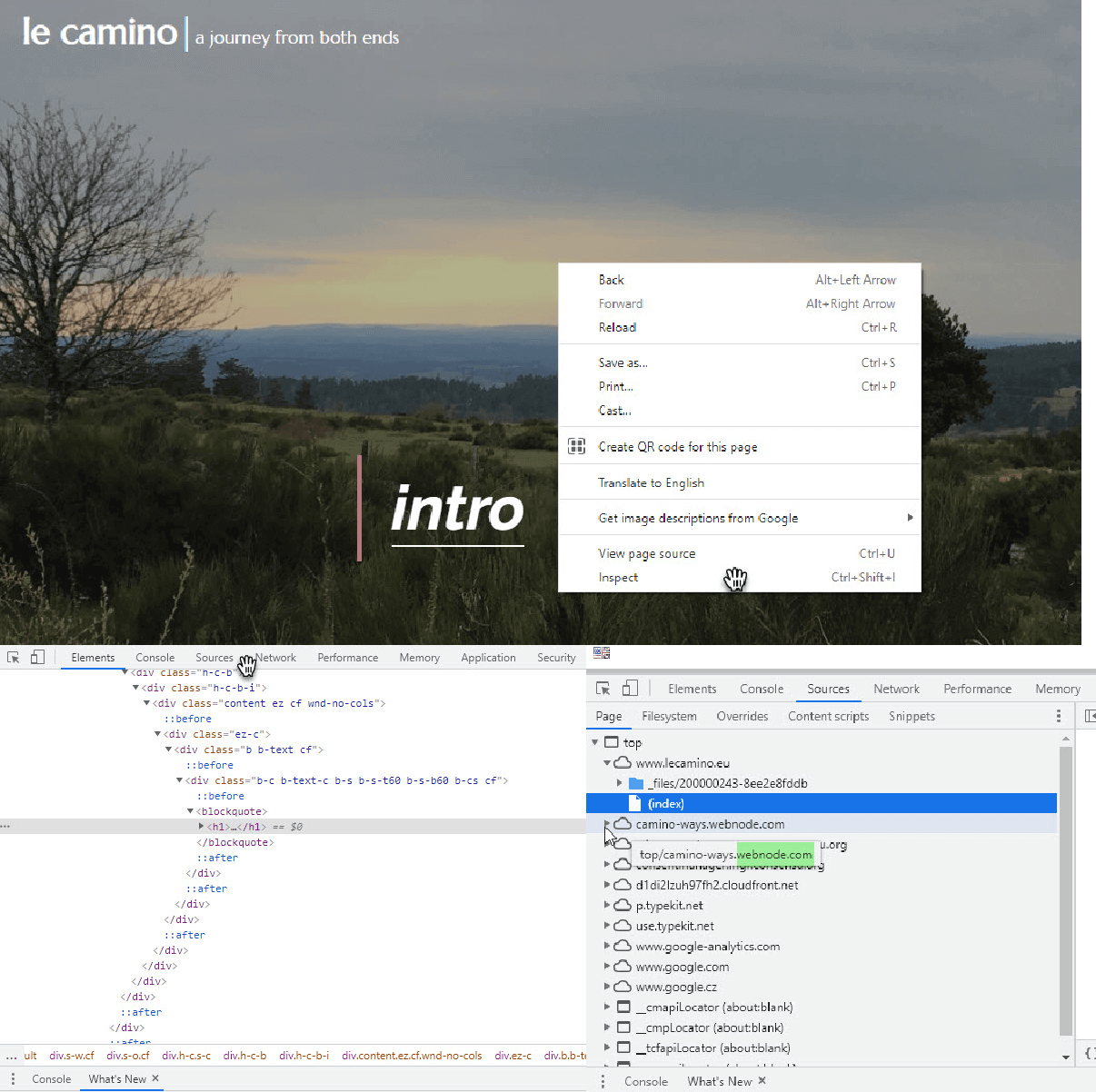The width and height of the screenshot is (1096, 1092).
Task: Collapse the top frame tree node
Action: 595,742
